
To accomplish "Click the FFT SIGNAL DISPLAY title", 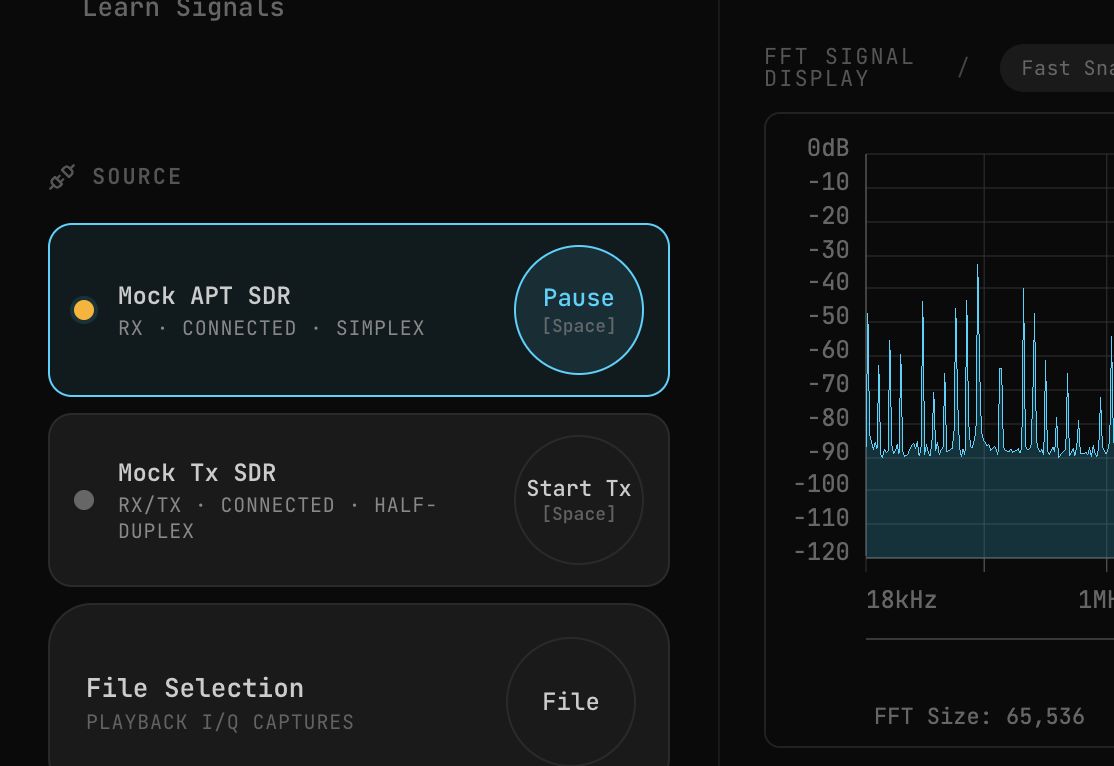I will [839, 68].
